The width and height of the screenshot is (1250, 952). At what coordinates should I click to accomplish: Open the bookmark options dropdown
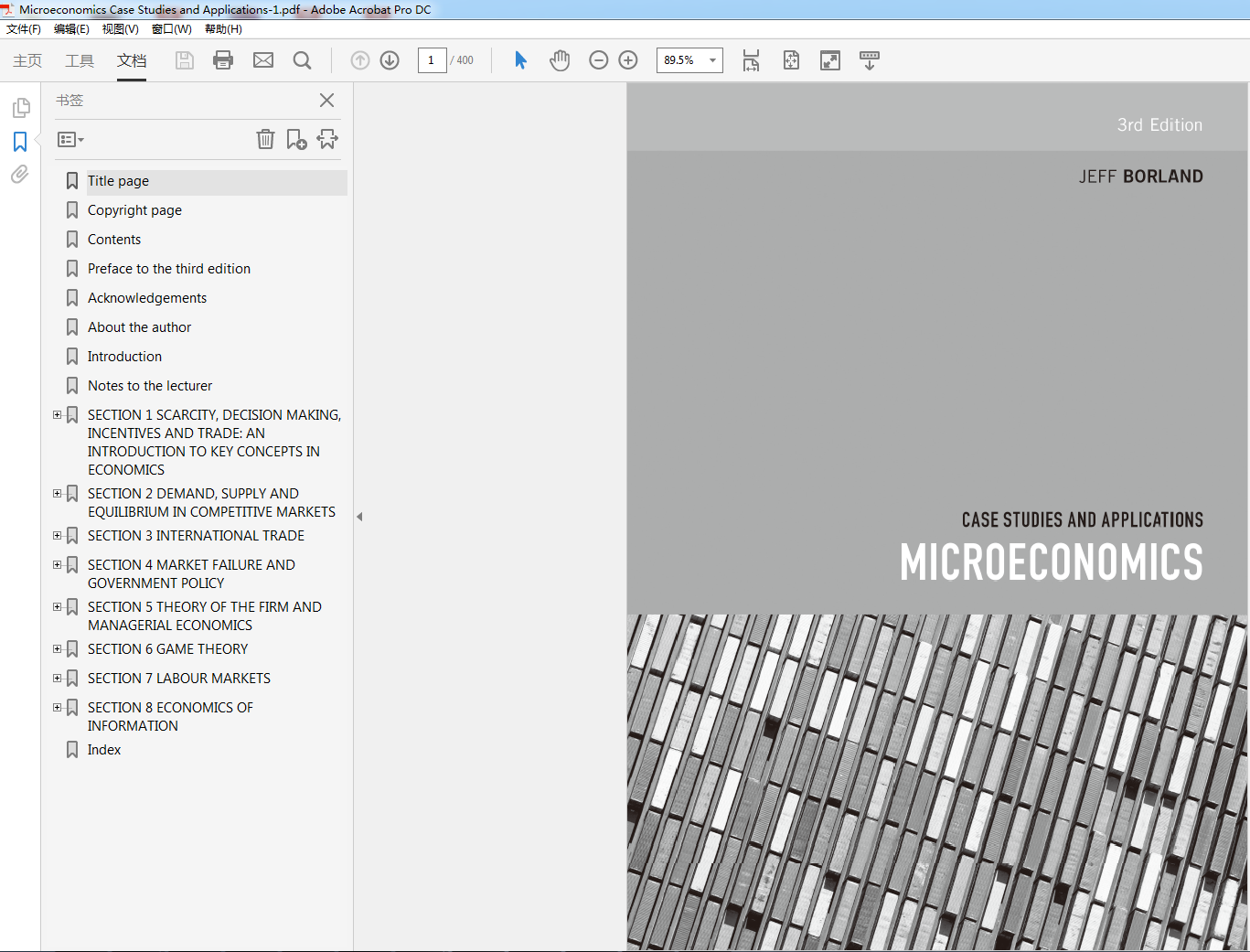click(70, 140)
